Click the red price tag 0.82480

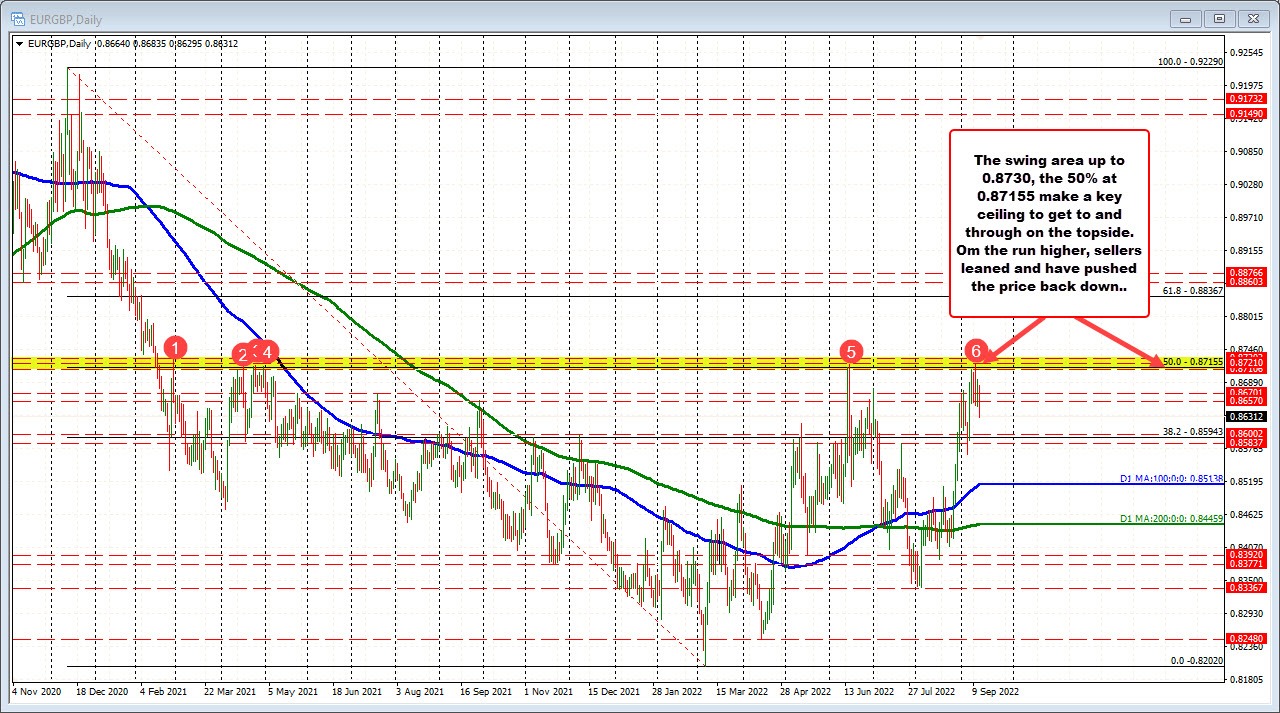[x=1247, y=638]
